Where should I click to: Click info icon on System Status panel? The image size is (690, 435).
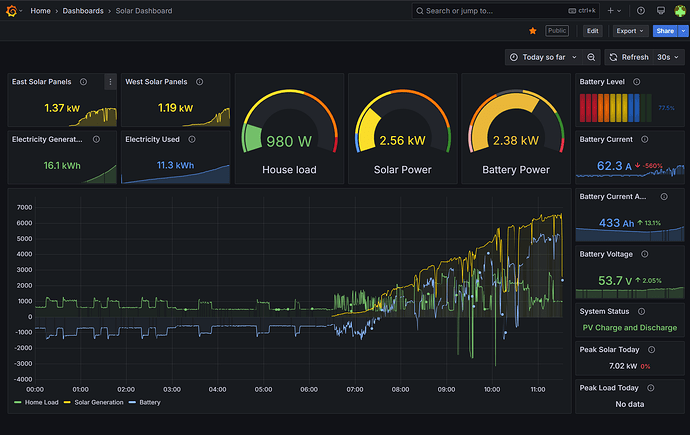[640, 310]
